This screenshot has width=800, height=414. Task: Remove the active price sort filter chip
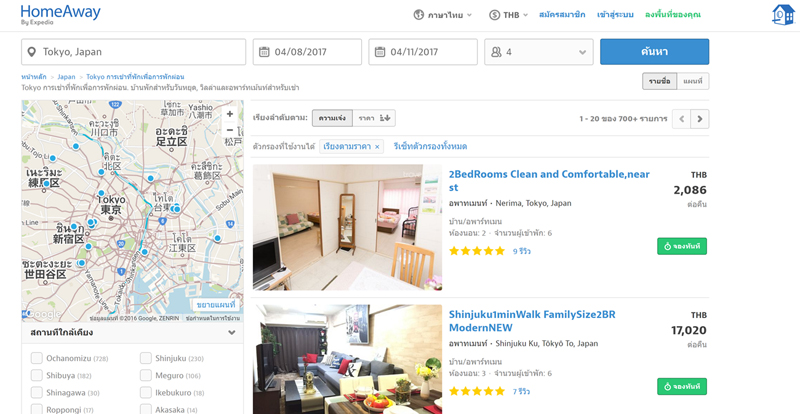tap(378, 147)
